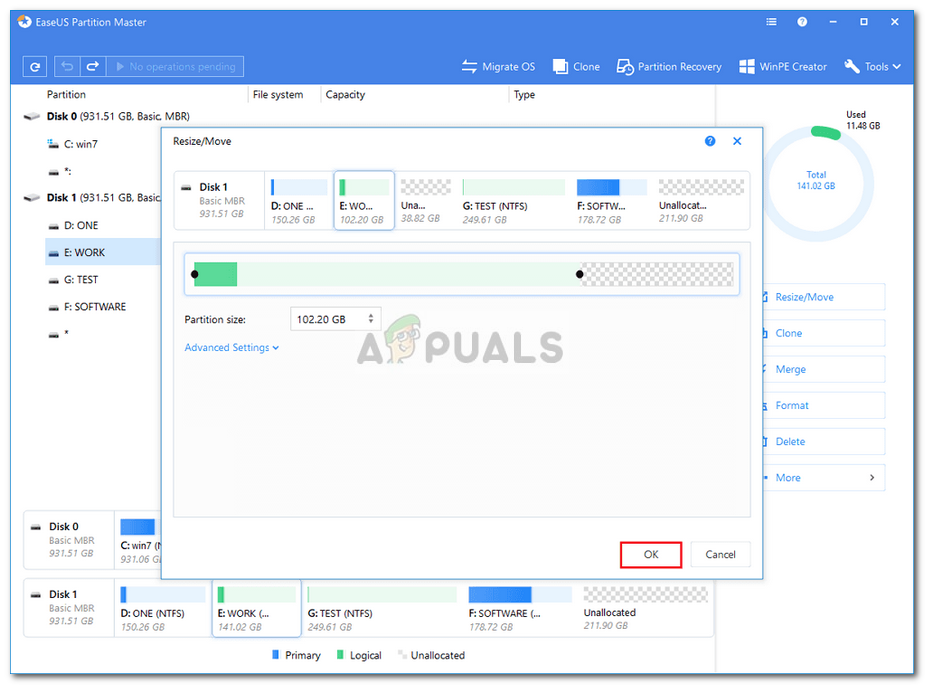925x685 pixels.
Task: Click the partition size stepper arrows
Action: [371, 319]
